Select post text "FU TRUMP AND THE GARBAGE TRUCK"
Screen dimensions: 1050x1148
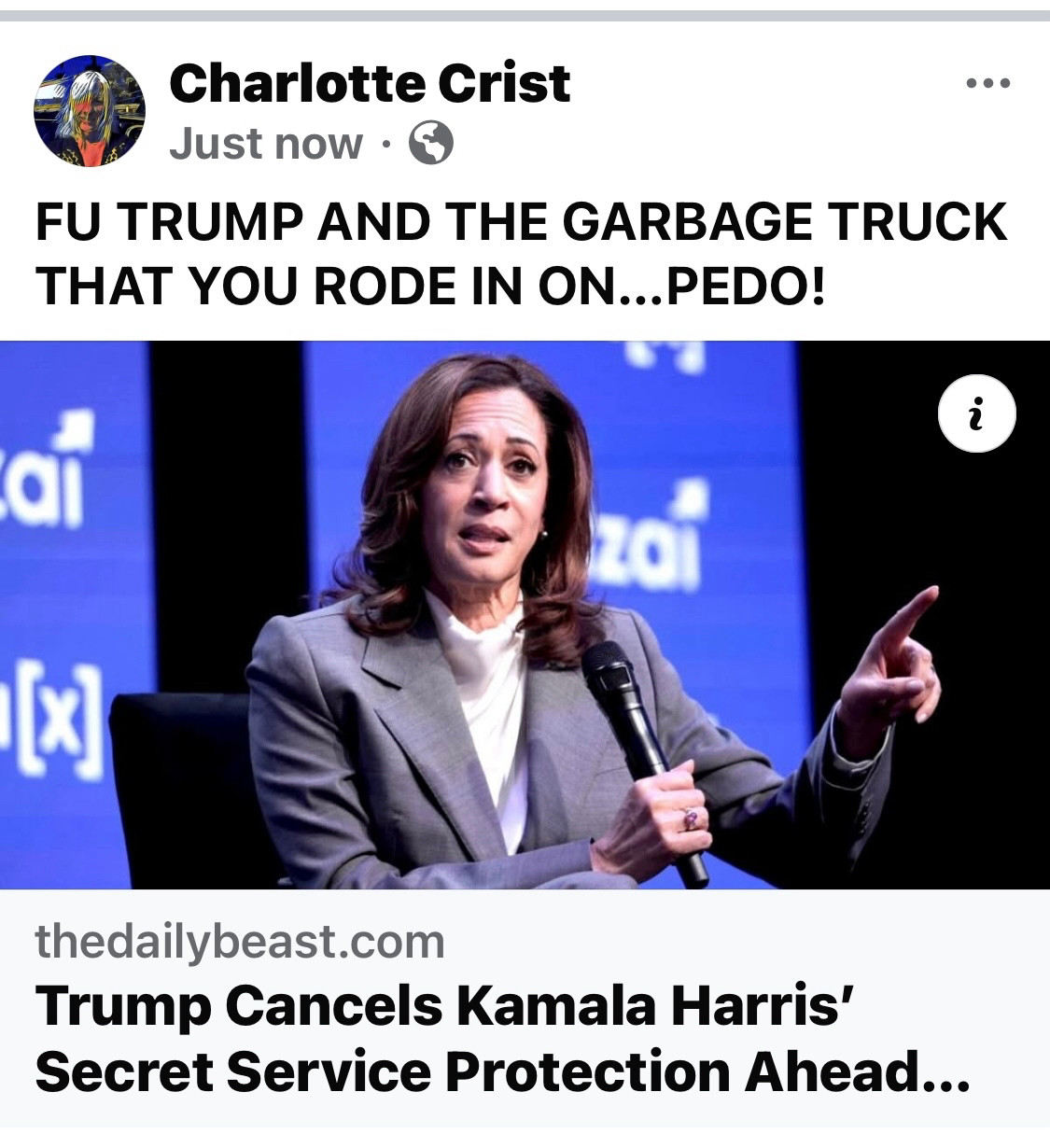coord(522,222)
